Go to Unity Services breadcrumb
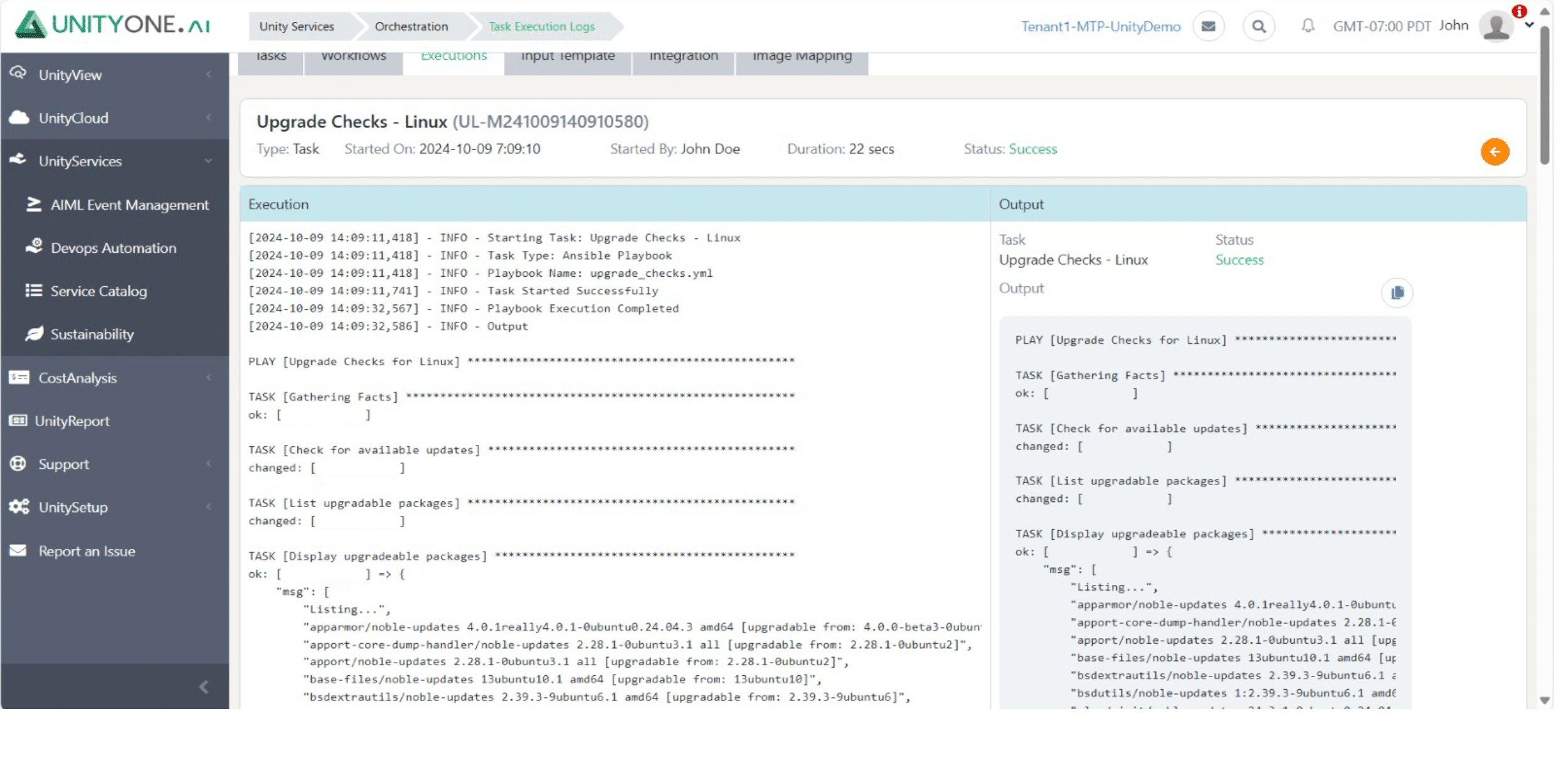Viewport: 1568px width, 770px height. point(297,26)
